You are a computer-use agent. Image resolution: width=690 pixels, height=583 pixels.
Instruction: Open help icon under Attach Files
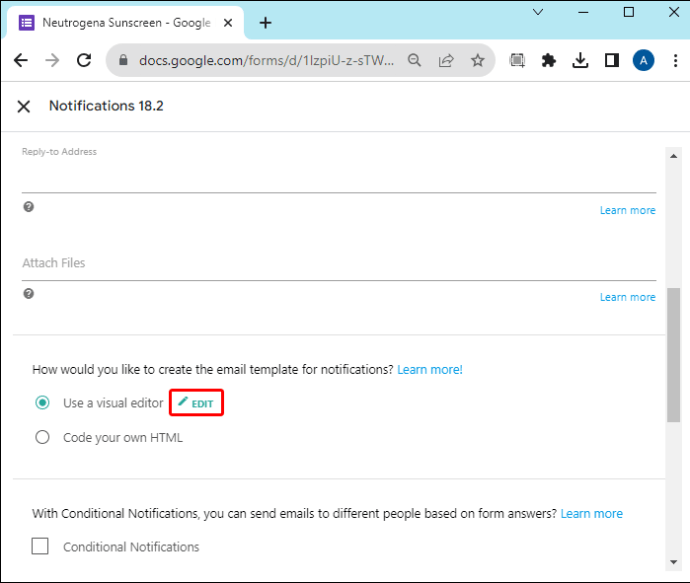pyautogui.click(x=29, y=293)
